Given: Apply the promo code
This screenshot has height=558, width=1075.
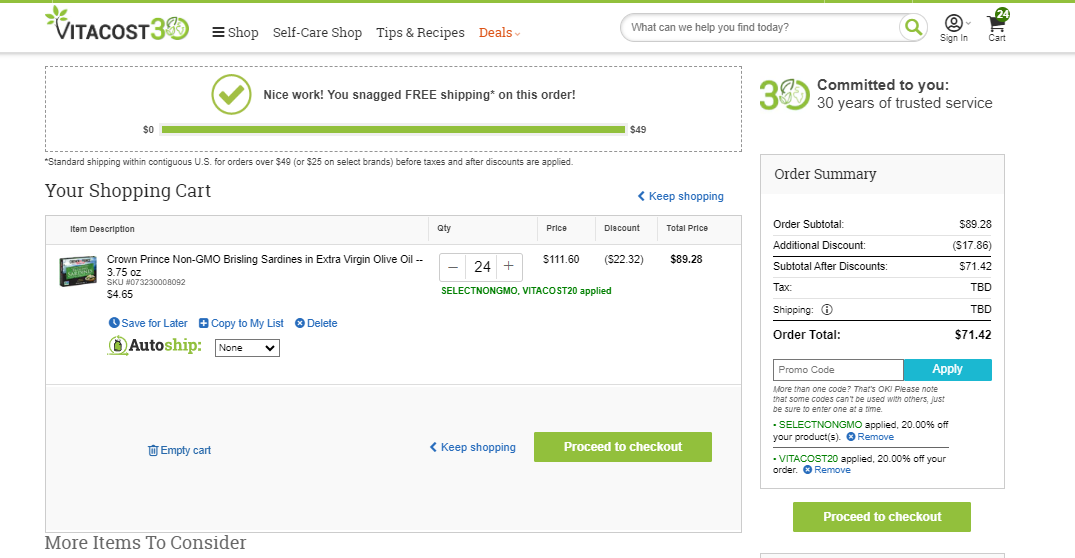Looking at the screenshot, I should 947,369.
